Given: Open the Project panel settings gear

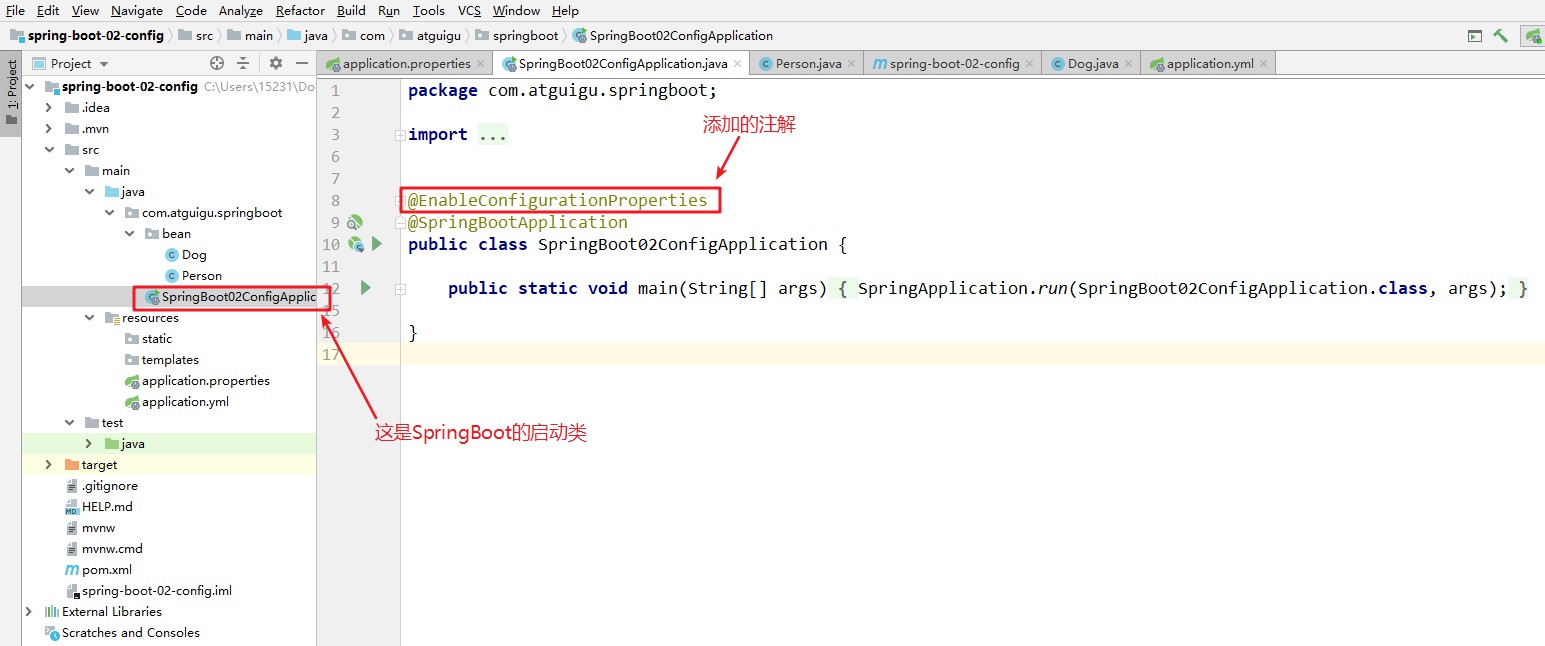Looking at the screenshot, I should (275, 63).
